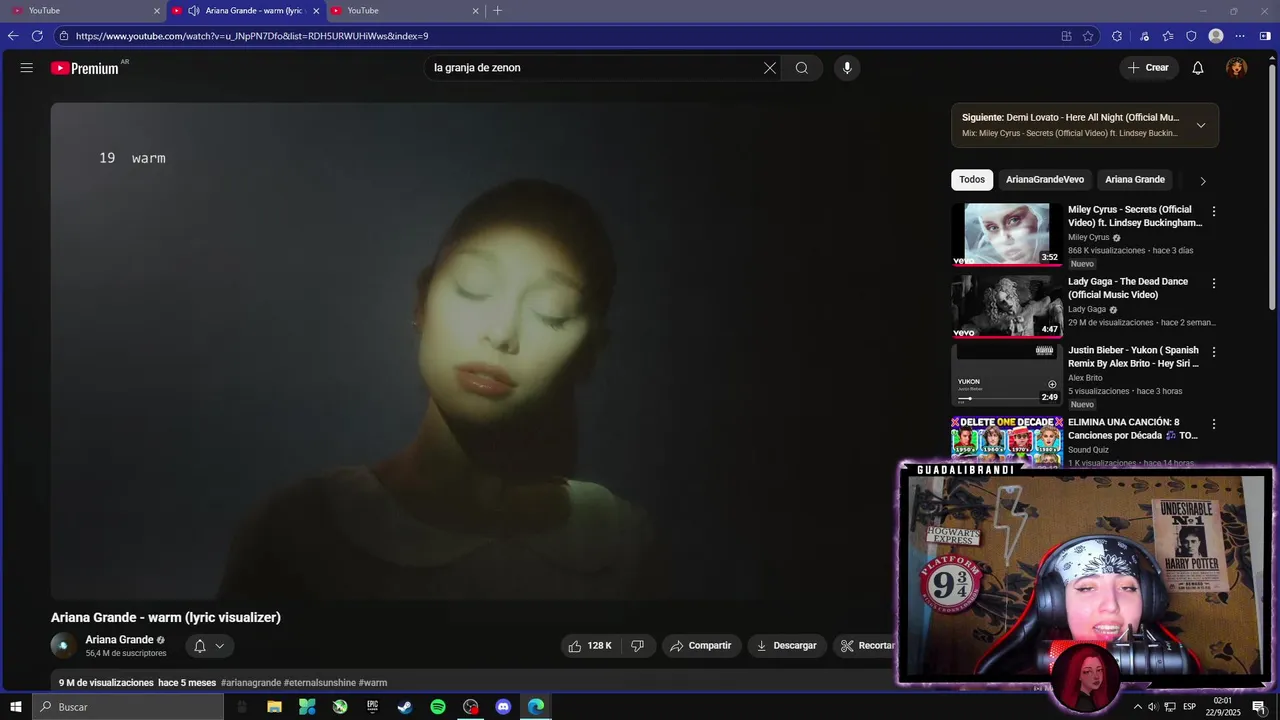Open Miley Cyrus Secrets thumbnail
This screenshot has width=1280, height=720.
point(1006,235)
